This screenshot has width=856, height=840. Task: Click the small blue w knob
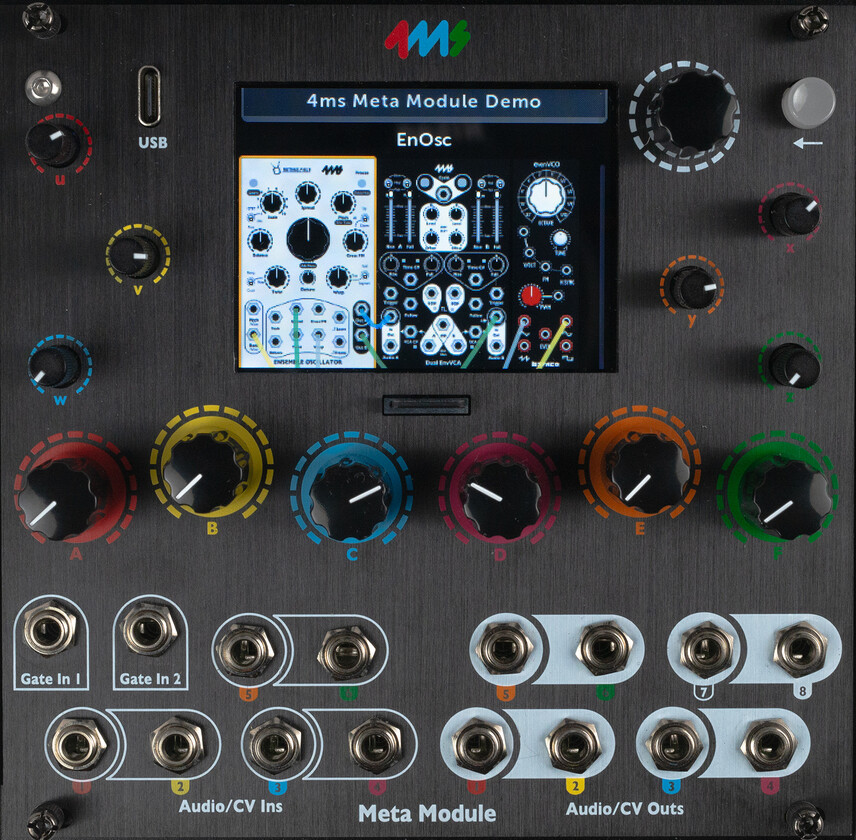click(x=55, y=366)
